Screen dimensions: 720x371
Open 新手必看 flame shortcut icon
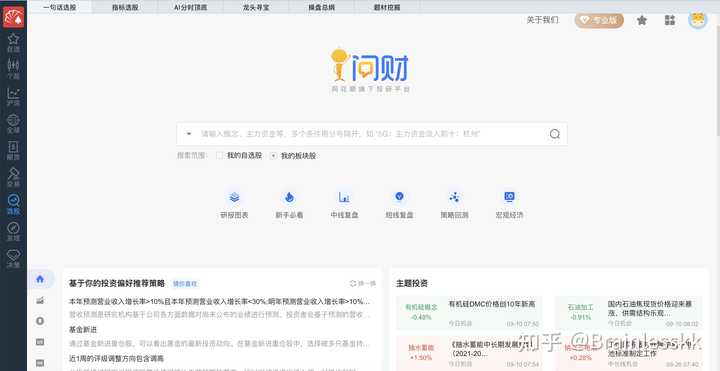[x=289, y=197]
